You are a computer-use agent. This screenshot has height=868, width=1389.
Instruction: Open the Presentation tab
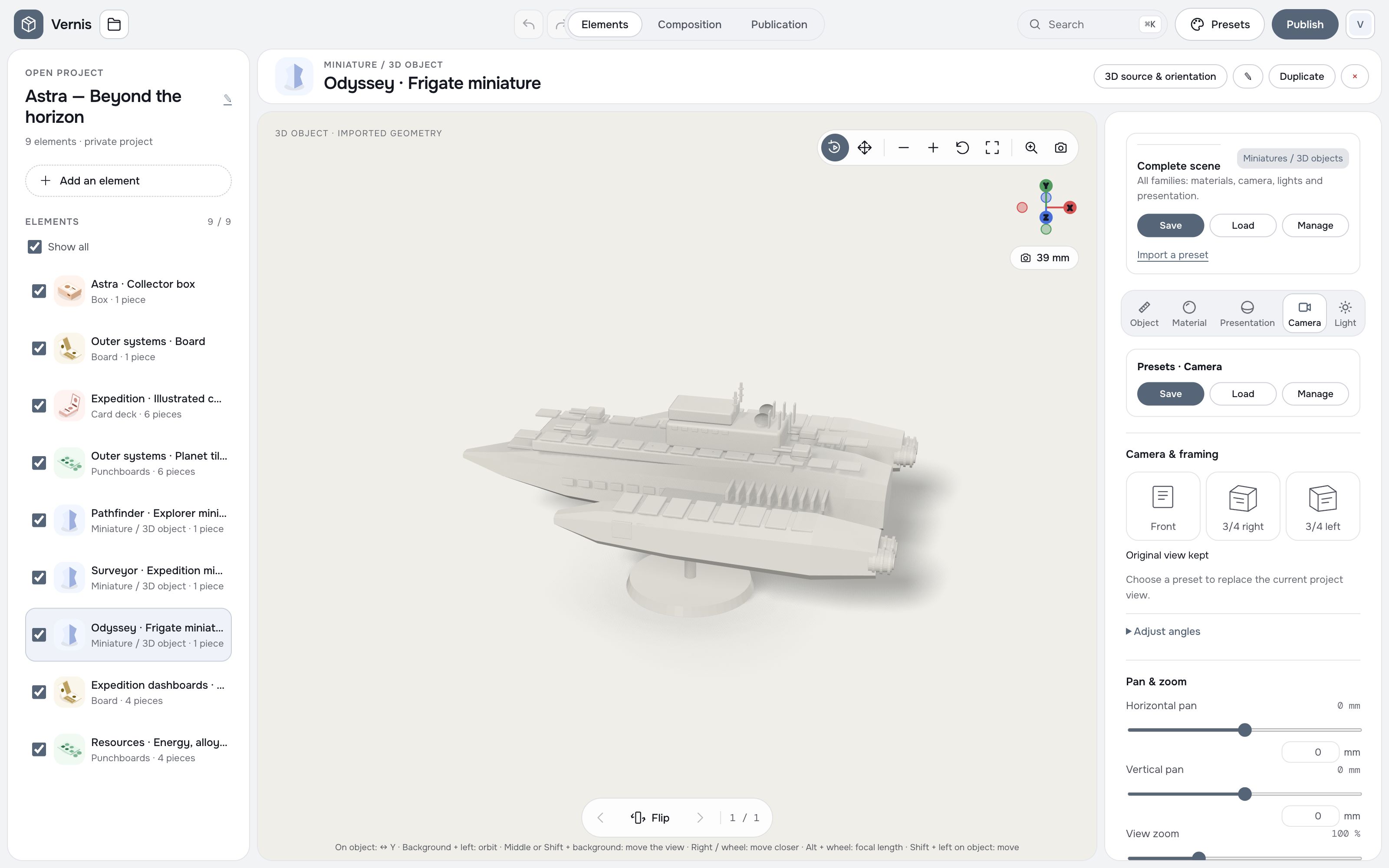click(1247, 313)
